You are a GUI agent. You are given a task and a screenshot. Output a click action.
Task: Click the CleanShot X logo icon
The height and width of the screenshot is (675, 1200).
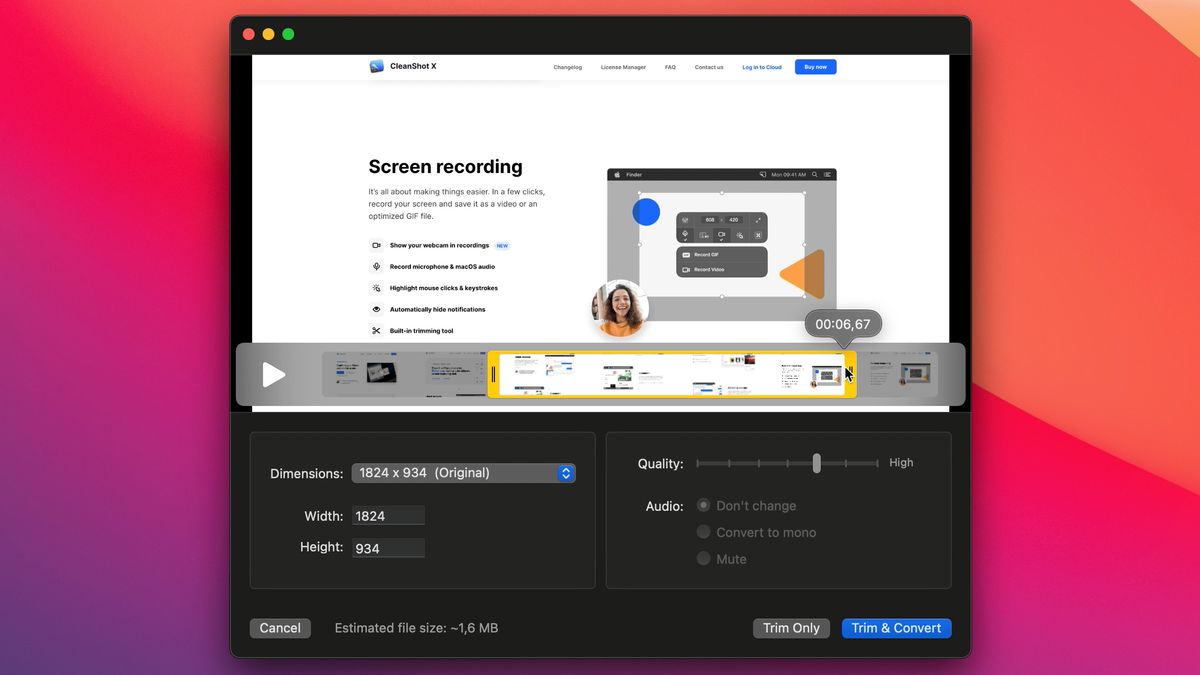(x=376, y=65)
